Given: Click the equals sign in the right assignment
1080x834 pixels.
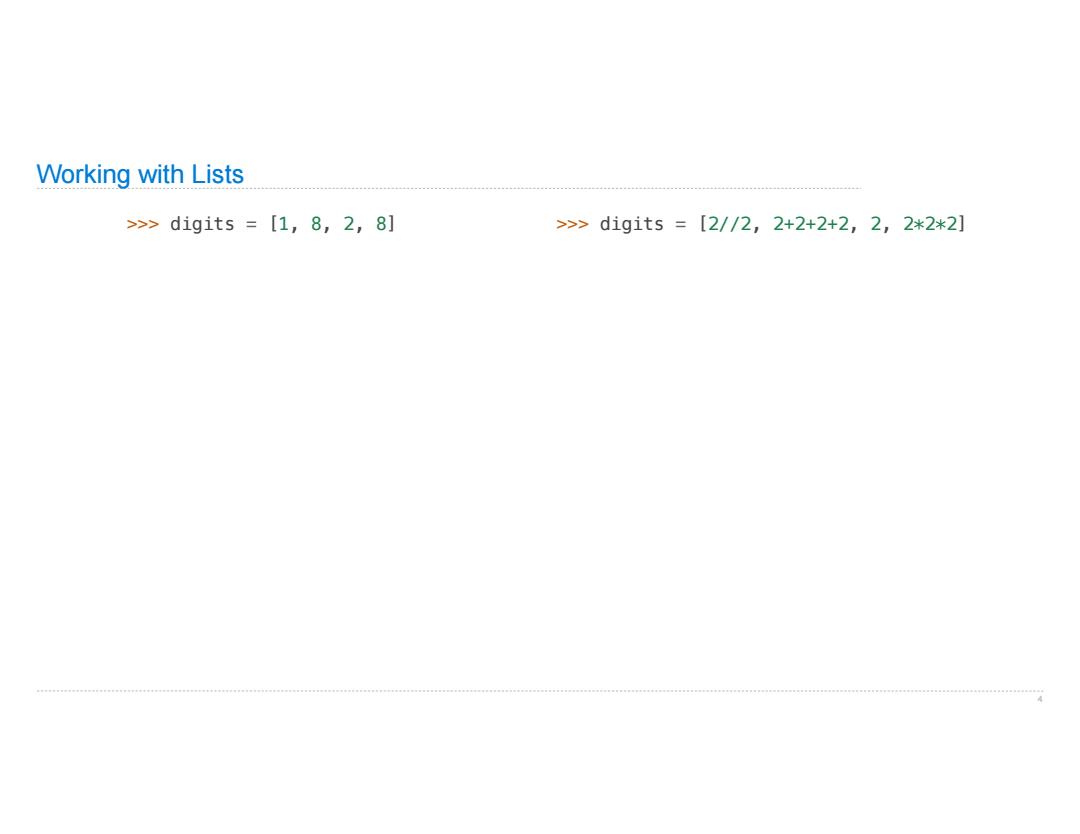Looking at the screenshot, I should [x=681, y=225].
